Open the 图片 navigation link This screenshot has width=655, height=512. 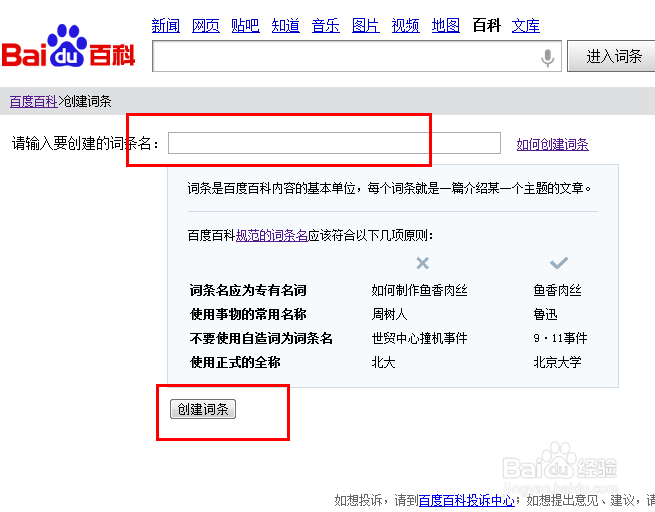tap(366, 25)
